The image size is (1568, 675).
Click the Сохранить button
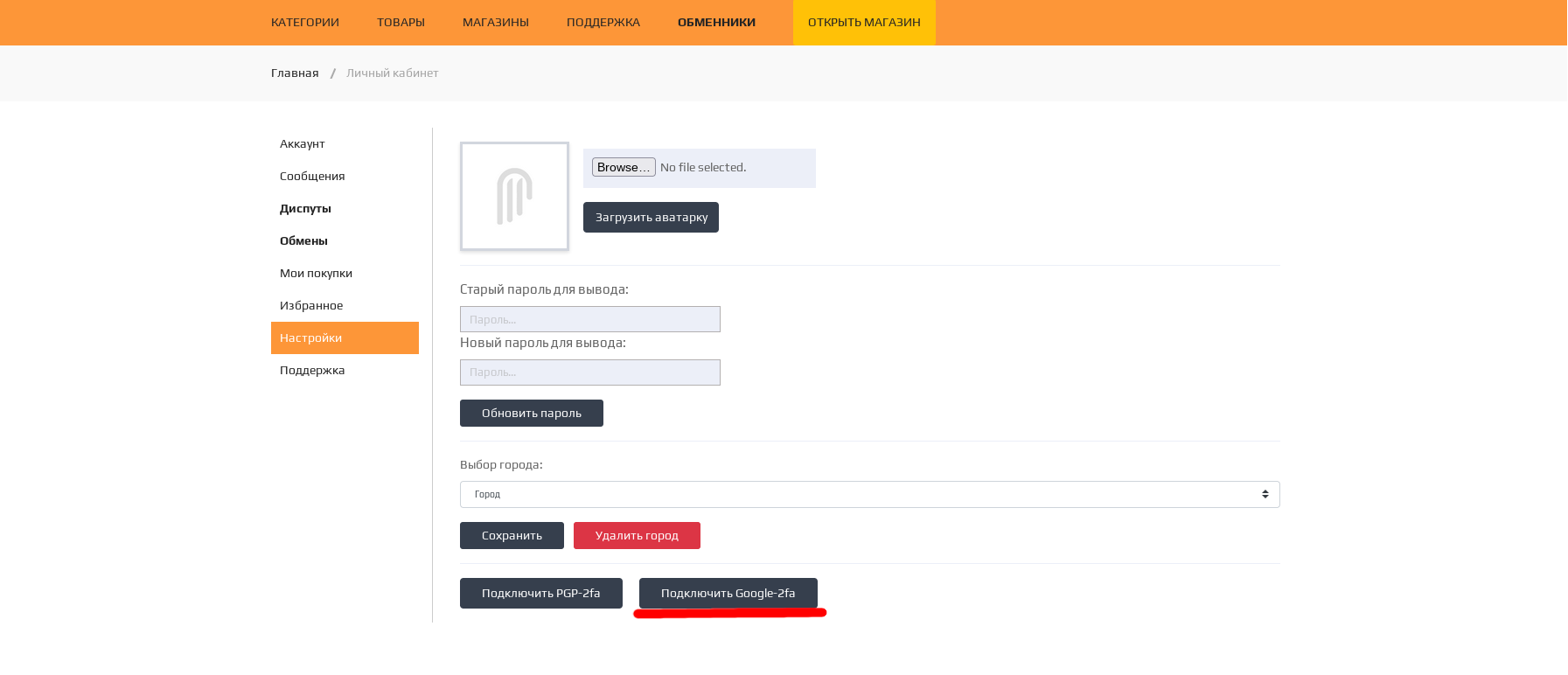coord(512,535)
